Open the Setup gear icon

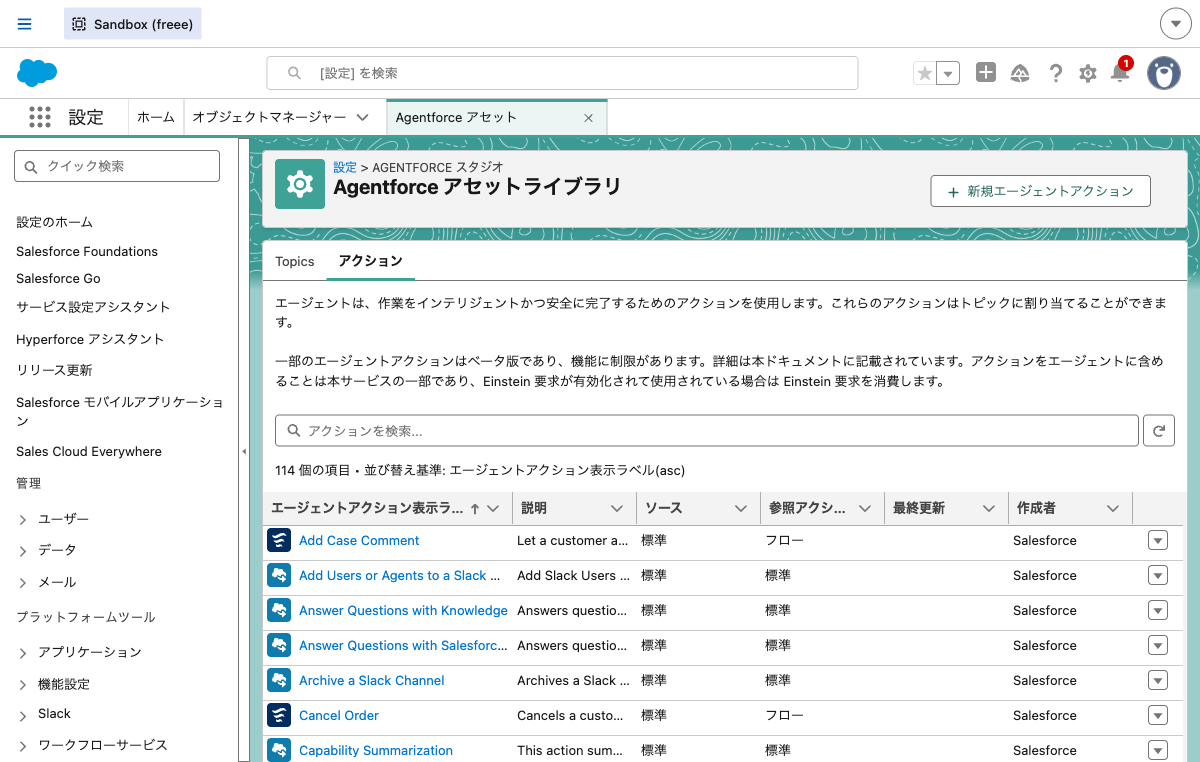pyautogui.click(x=1088, y=72)
